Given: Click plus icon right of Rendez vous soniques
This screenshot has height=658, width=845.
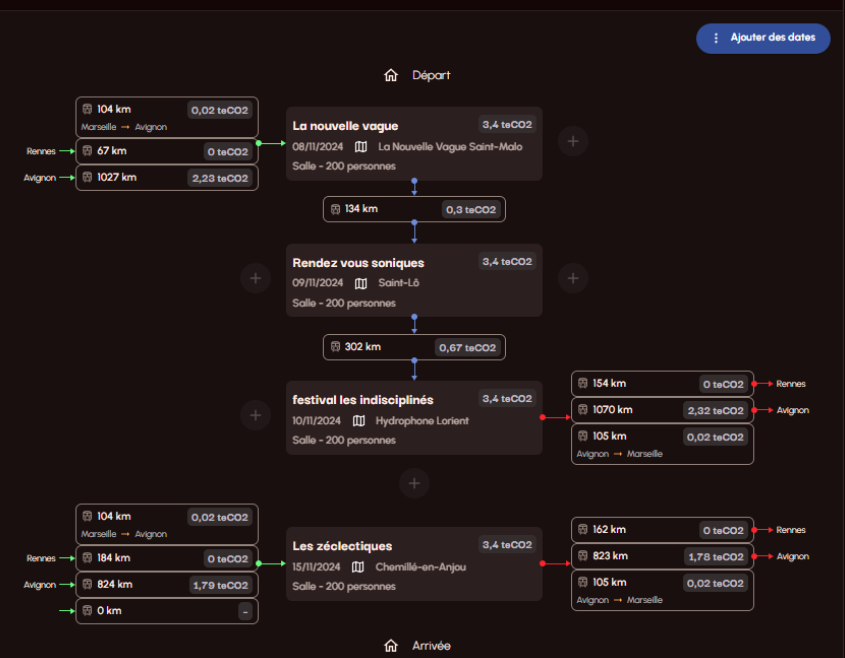Looking at the screenshot, I should [x=573, y=278].
